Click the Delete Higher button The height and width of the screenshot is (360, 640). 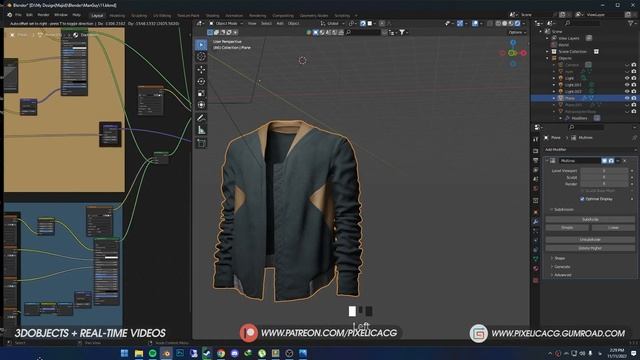(x=590, y=248)
